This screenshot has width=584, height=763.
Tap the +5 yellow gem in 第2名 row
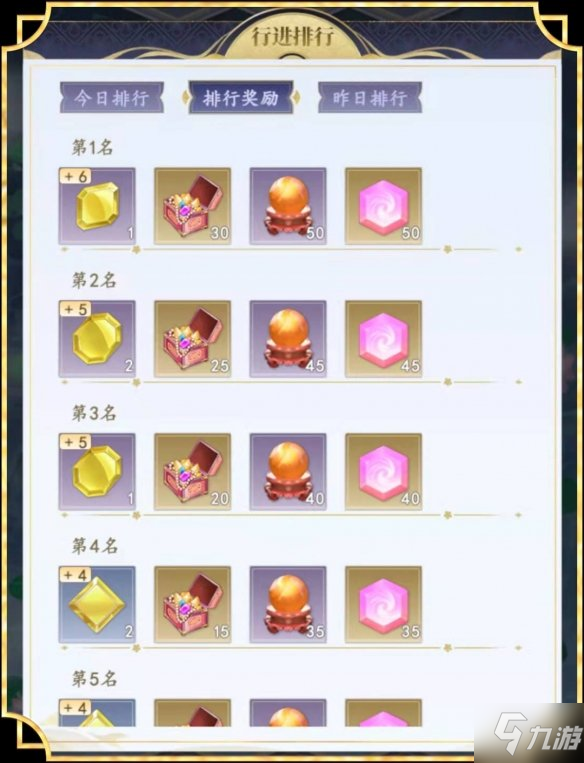click(x=97, y=339)
